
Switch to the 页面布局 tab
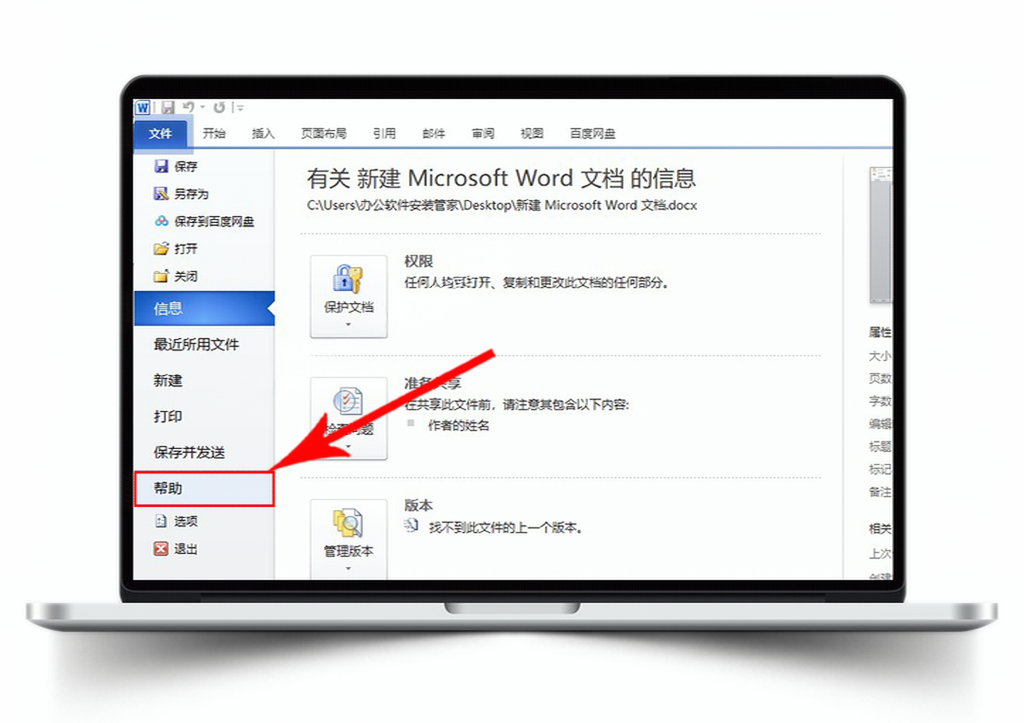tap(323, 133)
